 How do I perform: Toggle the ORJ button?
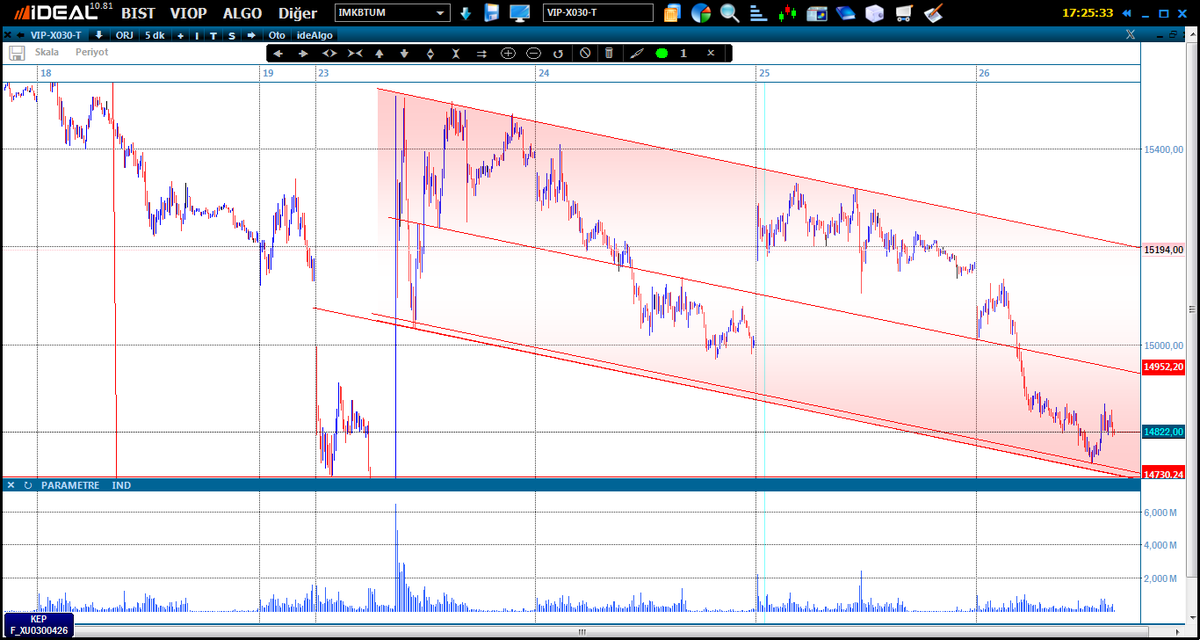click(x=125, y=35)
